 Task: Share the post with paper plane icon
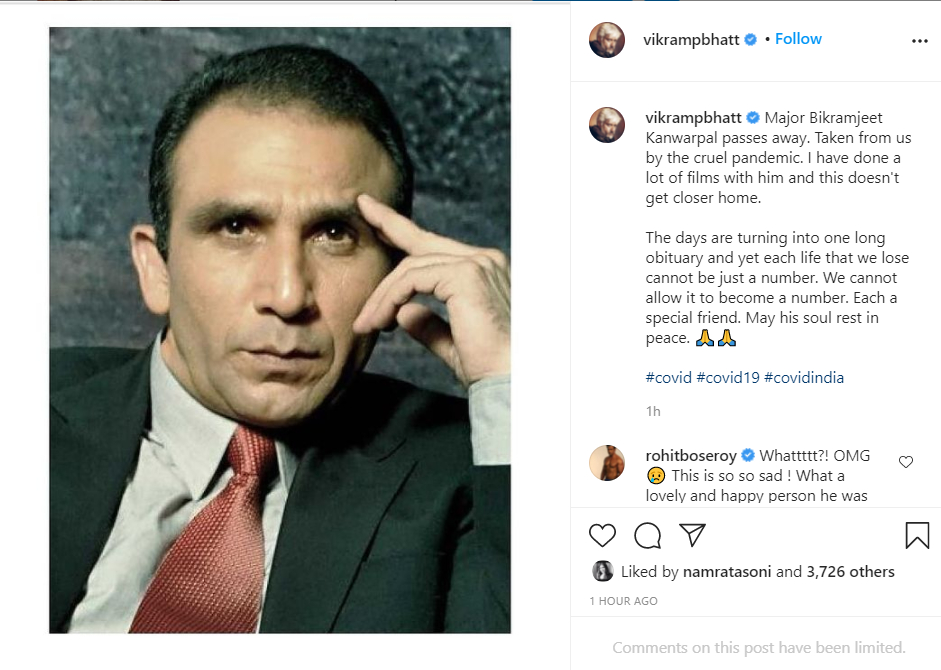pyautogui.click(x=693, y=535)
